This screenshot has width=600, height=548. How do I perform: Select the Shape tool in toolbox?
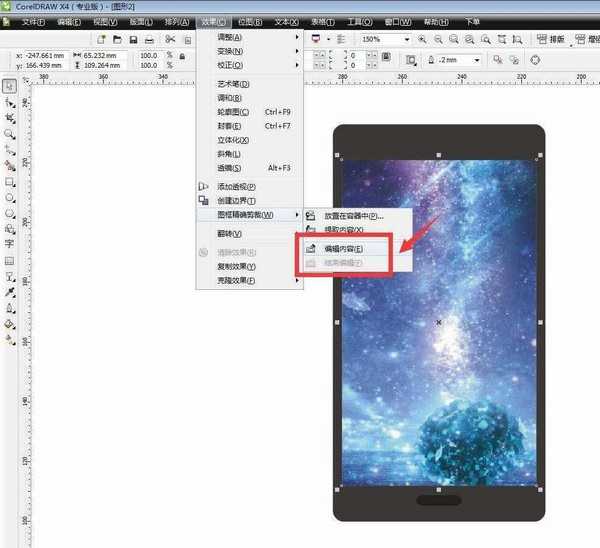pyautogui.click(x=10, y=103)
